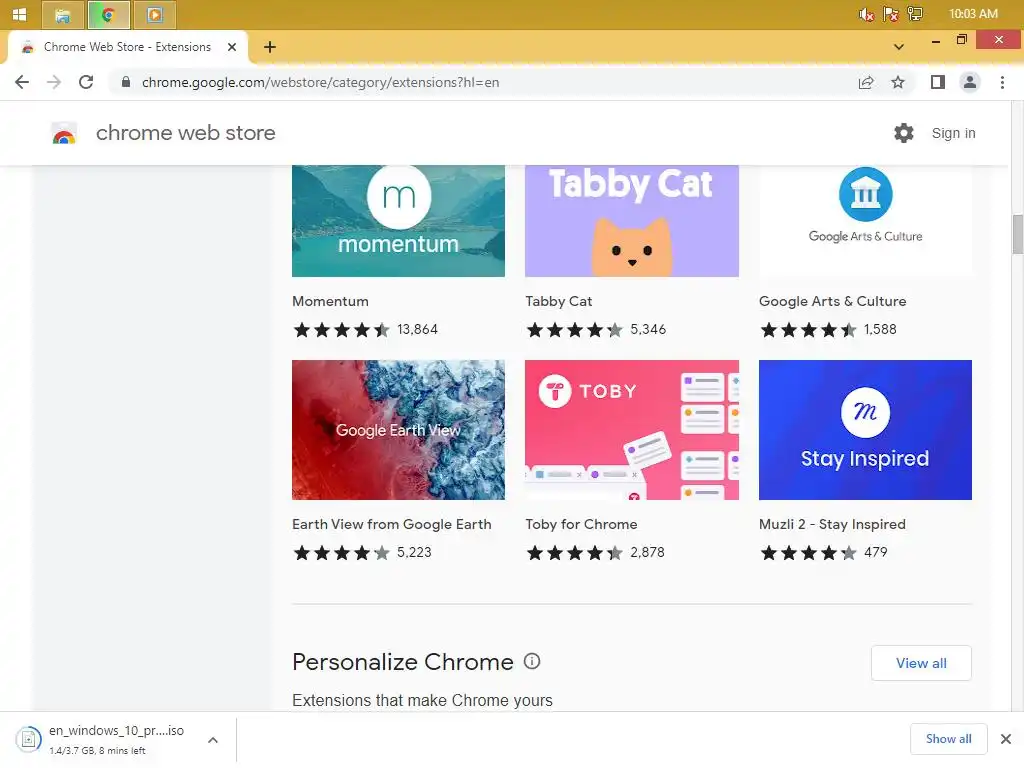This screenshot has height=768, width=1024.
Task: Click Google Arts & Culture 1,588 ratings
Action: [880, 329]
